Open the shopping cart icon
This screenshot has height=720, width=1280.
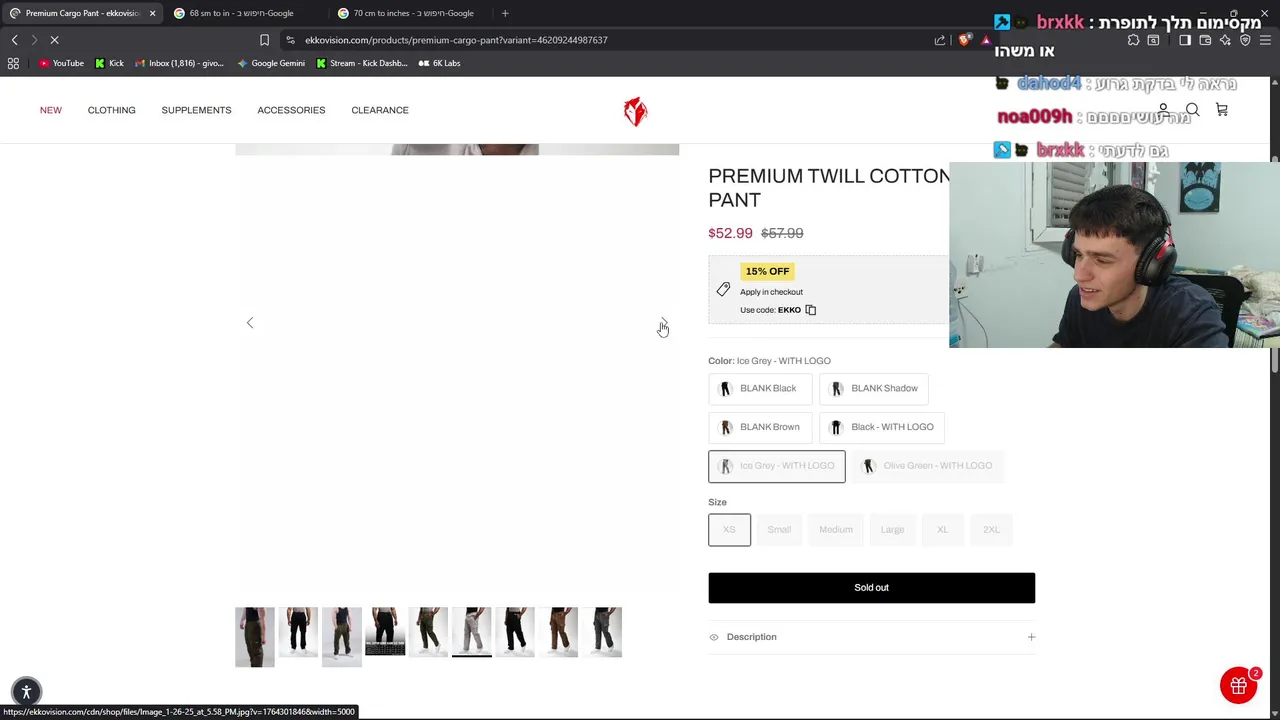click(x=1222, y=110)
